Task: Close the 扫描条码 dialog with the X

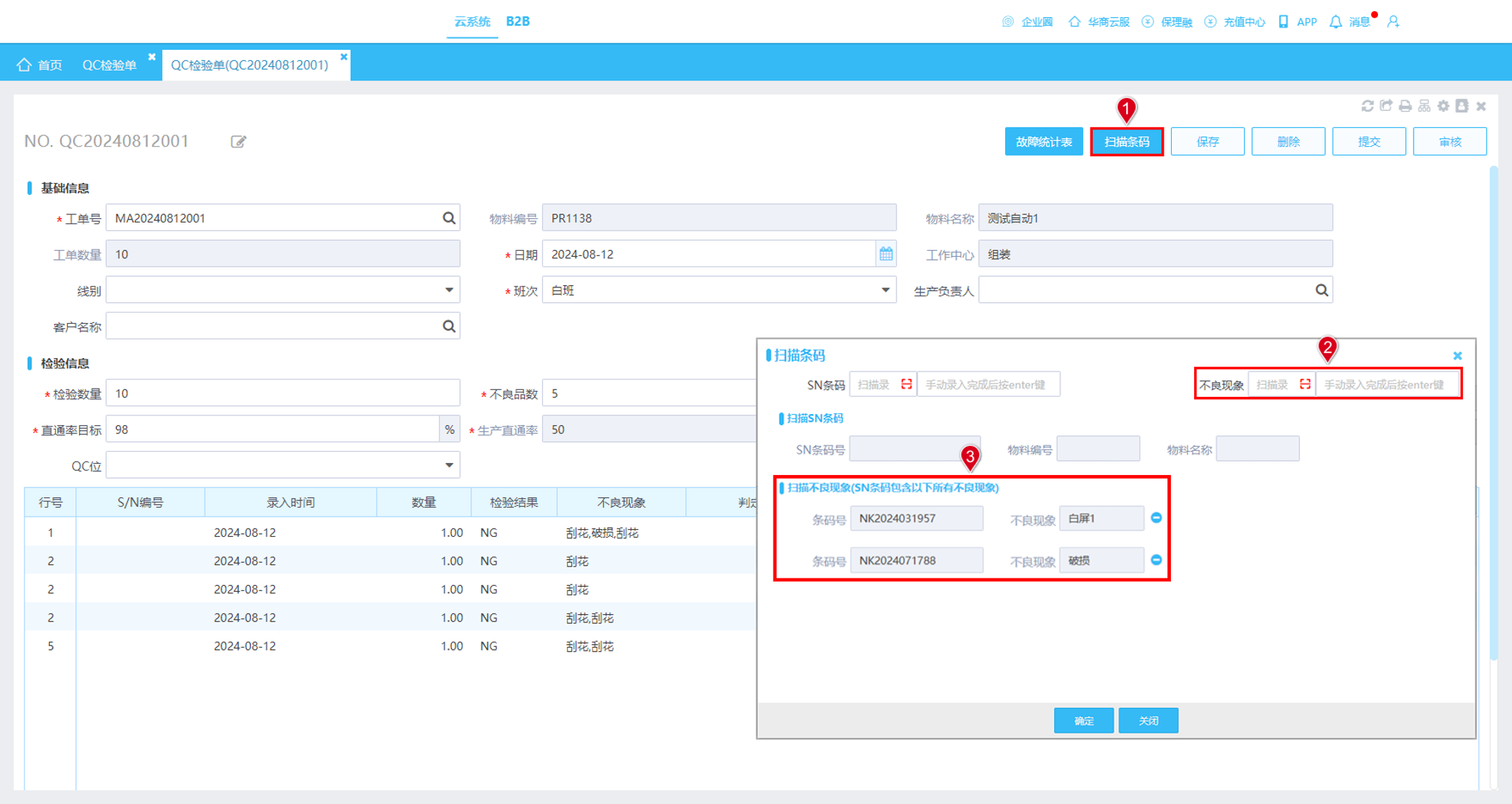Action: tap(1458, 356)
